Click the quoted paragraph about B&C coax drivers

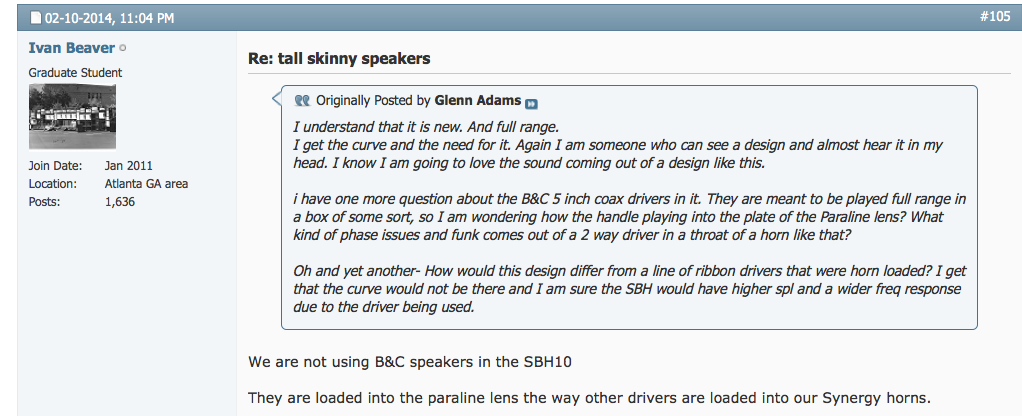click(x=630, y=217)
